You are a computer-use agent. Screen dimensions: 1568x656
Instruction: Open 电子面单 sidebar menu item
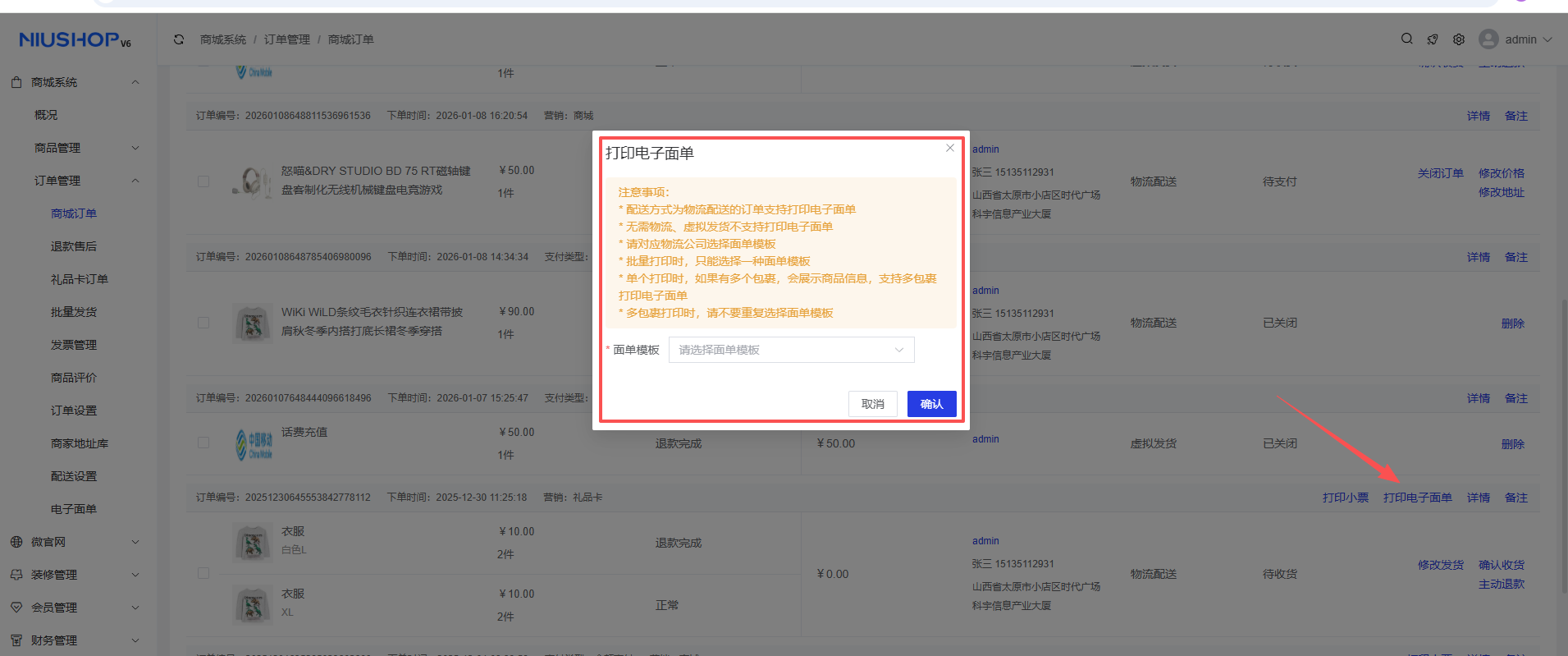pos(74,509)
